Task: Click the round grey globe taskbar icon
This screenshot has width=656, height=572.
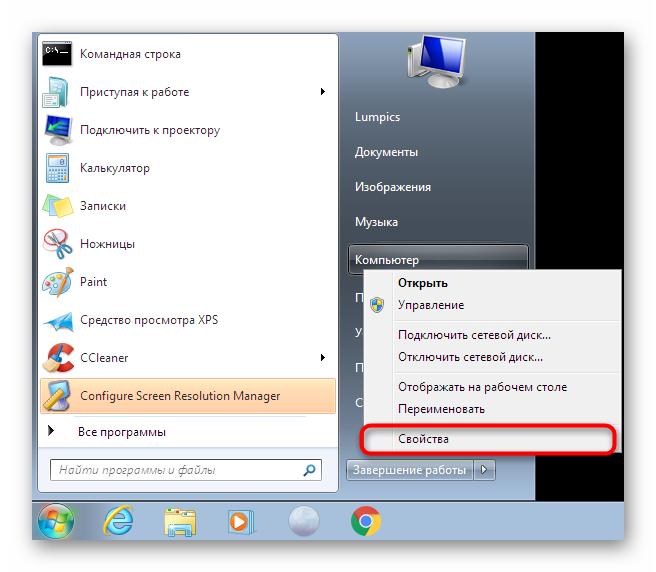Action: coord(304,521)
